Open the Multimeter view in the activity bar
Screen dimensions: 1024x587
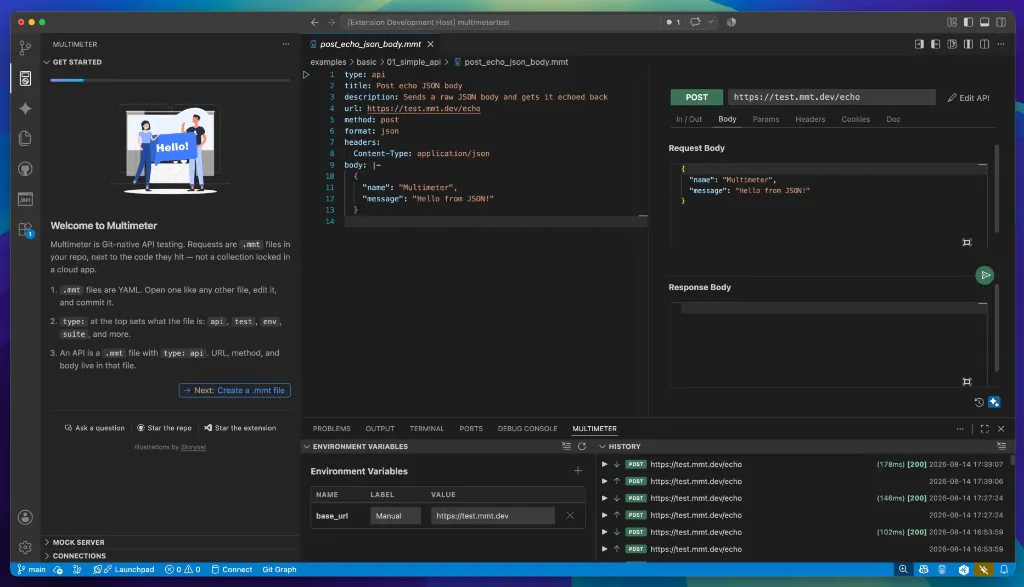[25, 78]
